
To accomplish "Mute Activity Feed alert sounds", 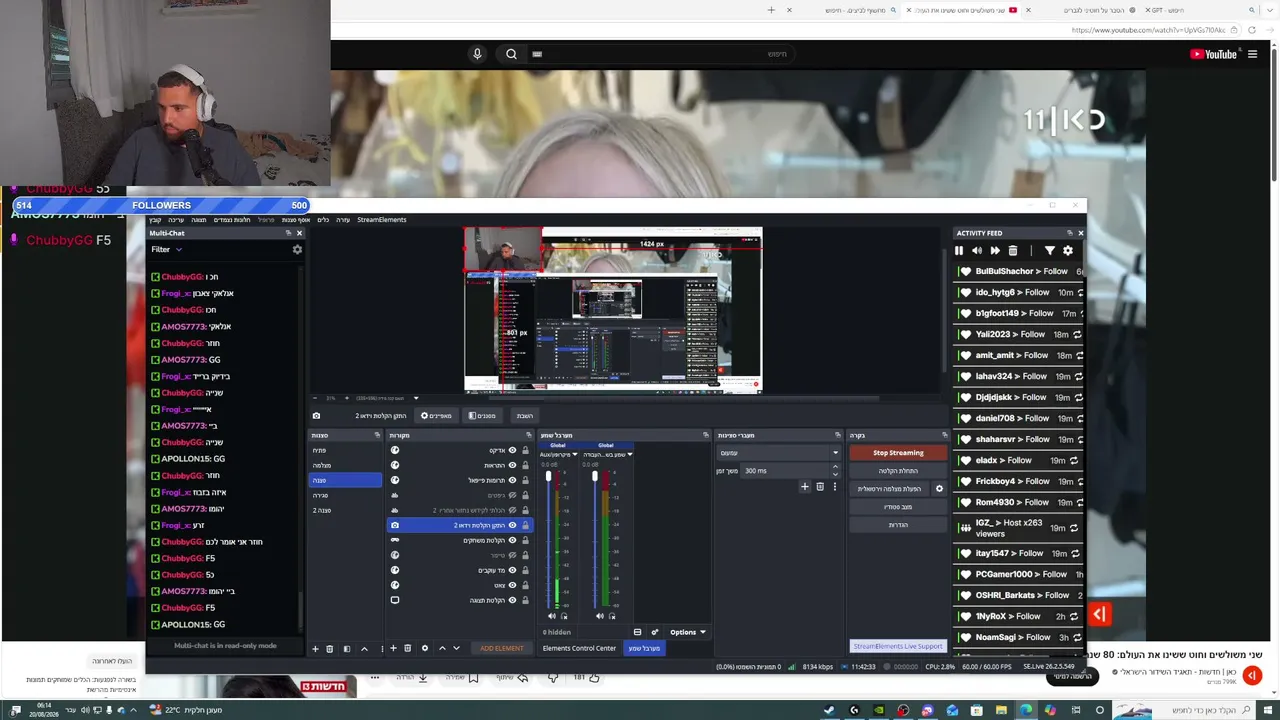I will click(x=977, y=251).
